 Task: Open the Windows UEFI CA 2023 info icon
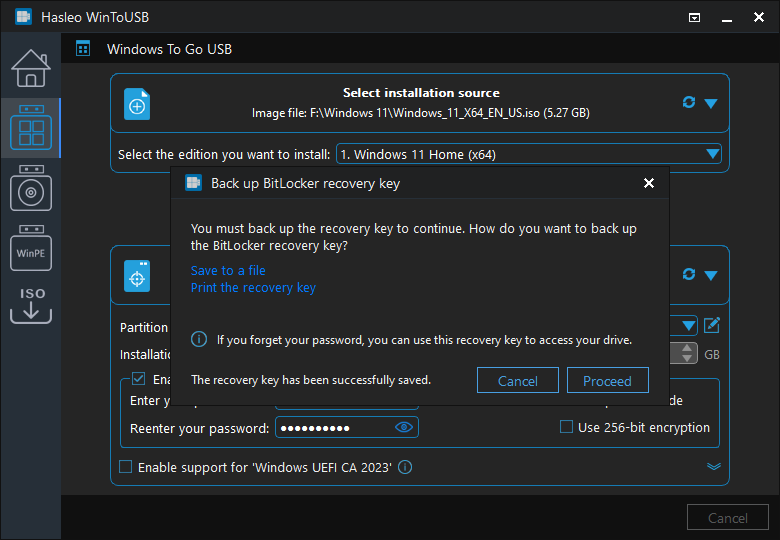405,467
